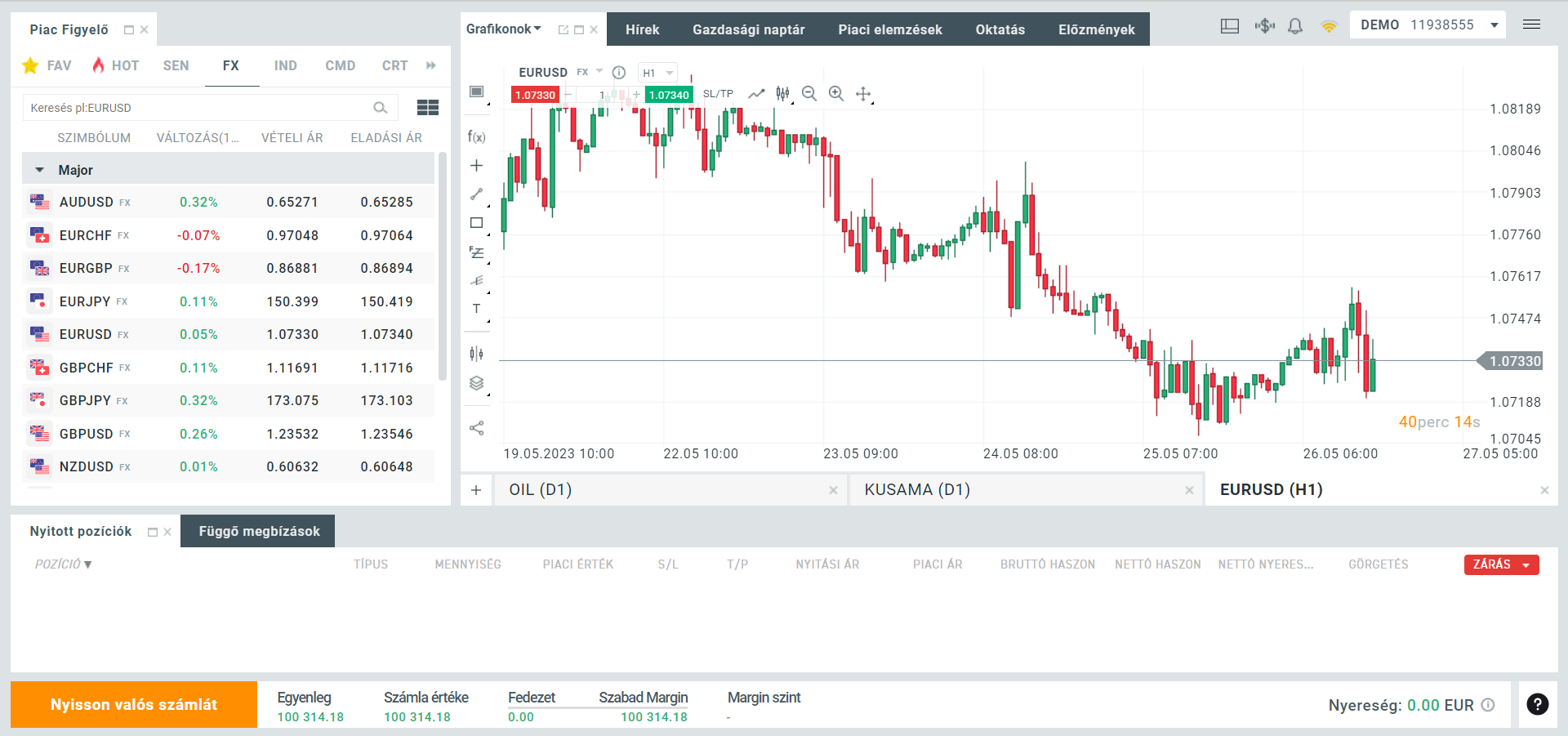Expand the Grafikonok panel dropdown
Image resolution: width=1568 pixels, height=736 pixels.
coord(537,29)
